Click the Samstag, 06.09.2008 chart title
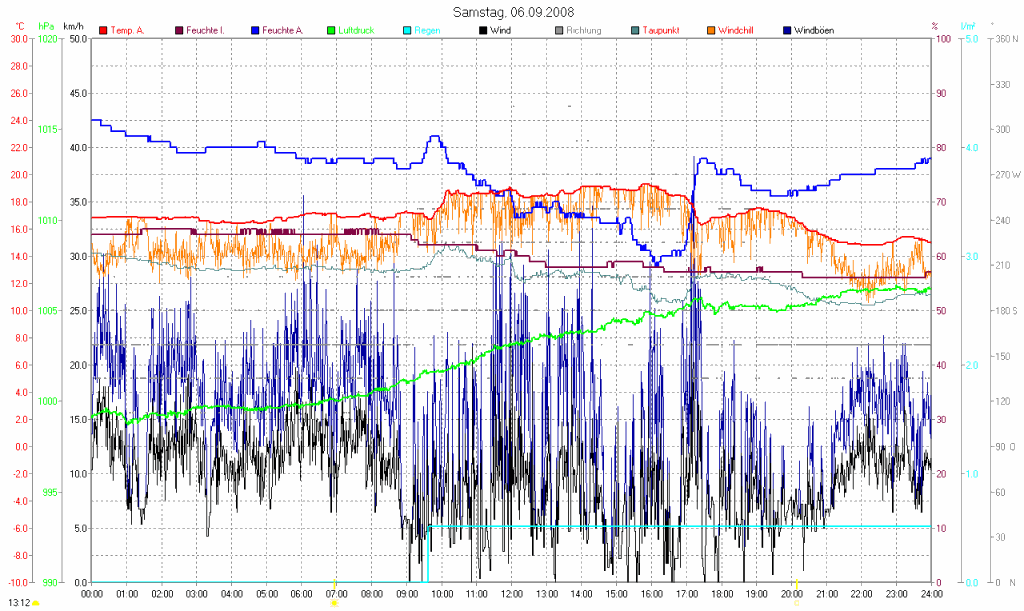This screenshot has width=1024, height=611. [x=511, y=12]
